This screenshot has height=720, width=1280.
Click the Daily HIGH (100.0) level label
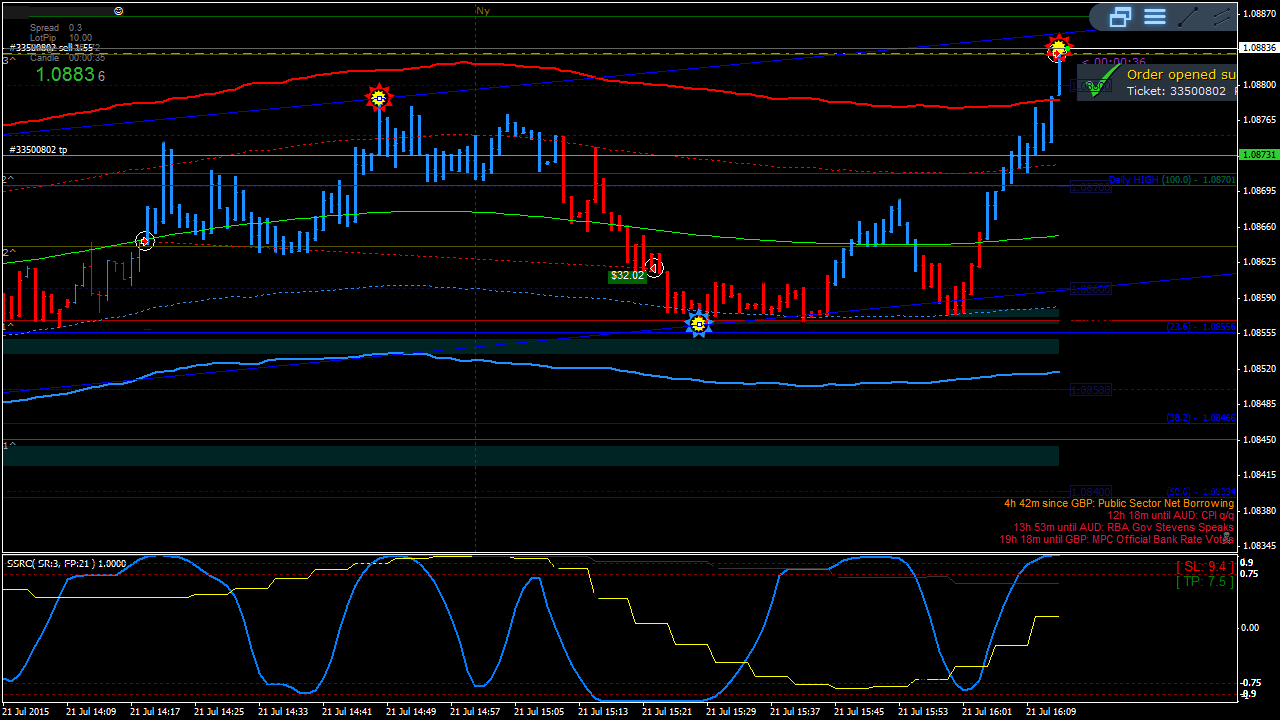[x=1171, y=180]
